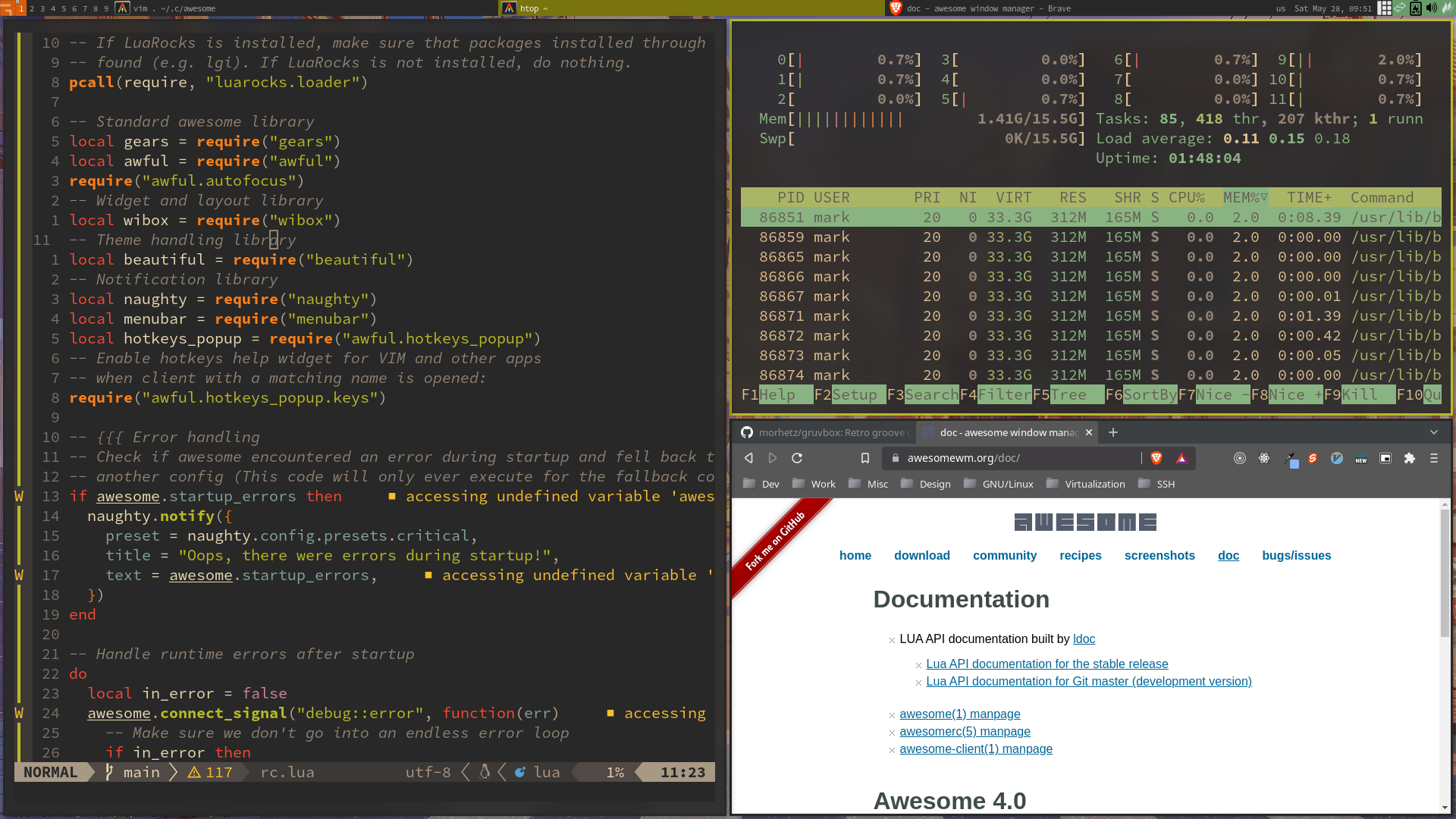Click F3 Search in htop footer
This screenshot has height=819, width=1456.
[922, 394]
